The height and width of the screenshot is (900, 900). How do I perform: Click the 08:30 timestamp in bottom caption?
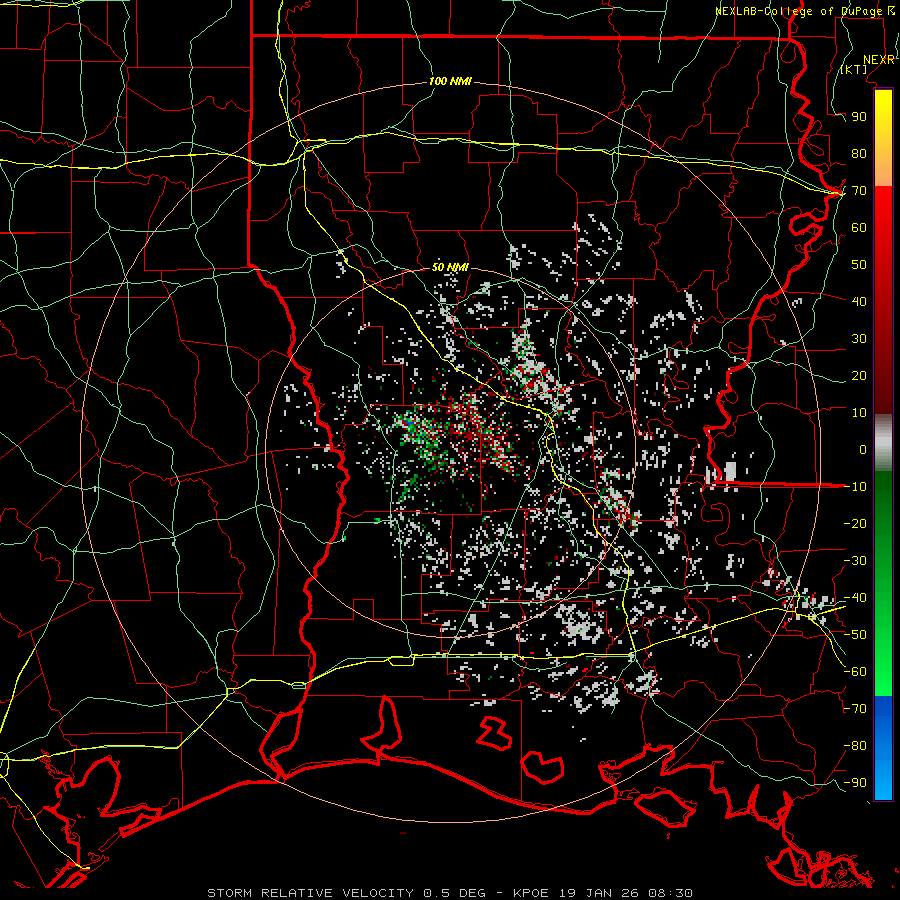[670, 893]
